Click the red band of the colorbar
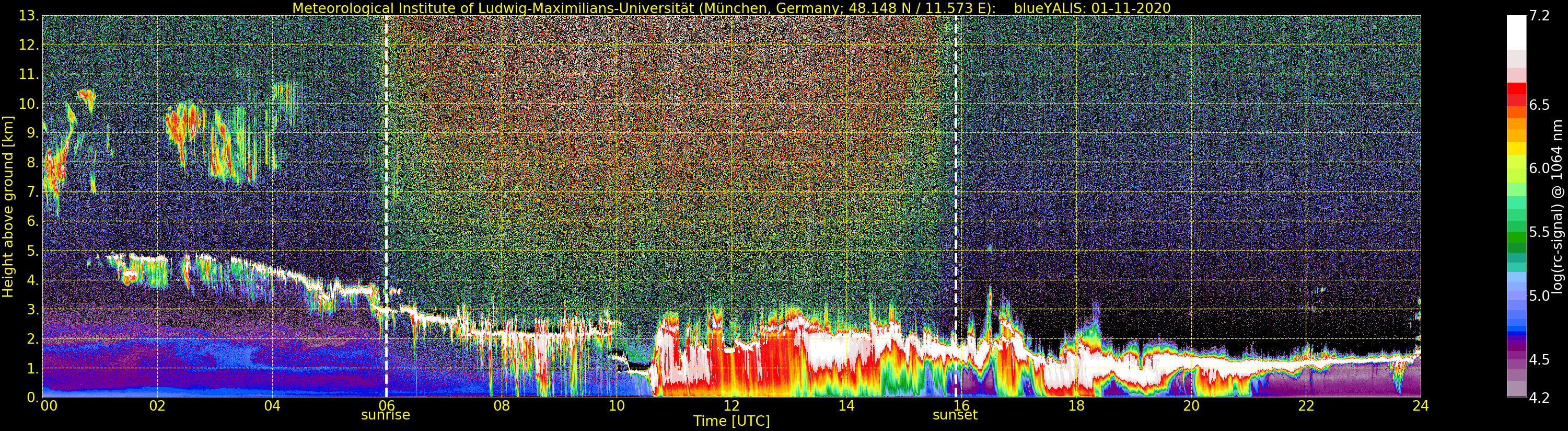1568x431 pixels. pyautogui.click(x=1516, y=92)
